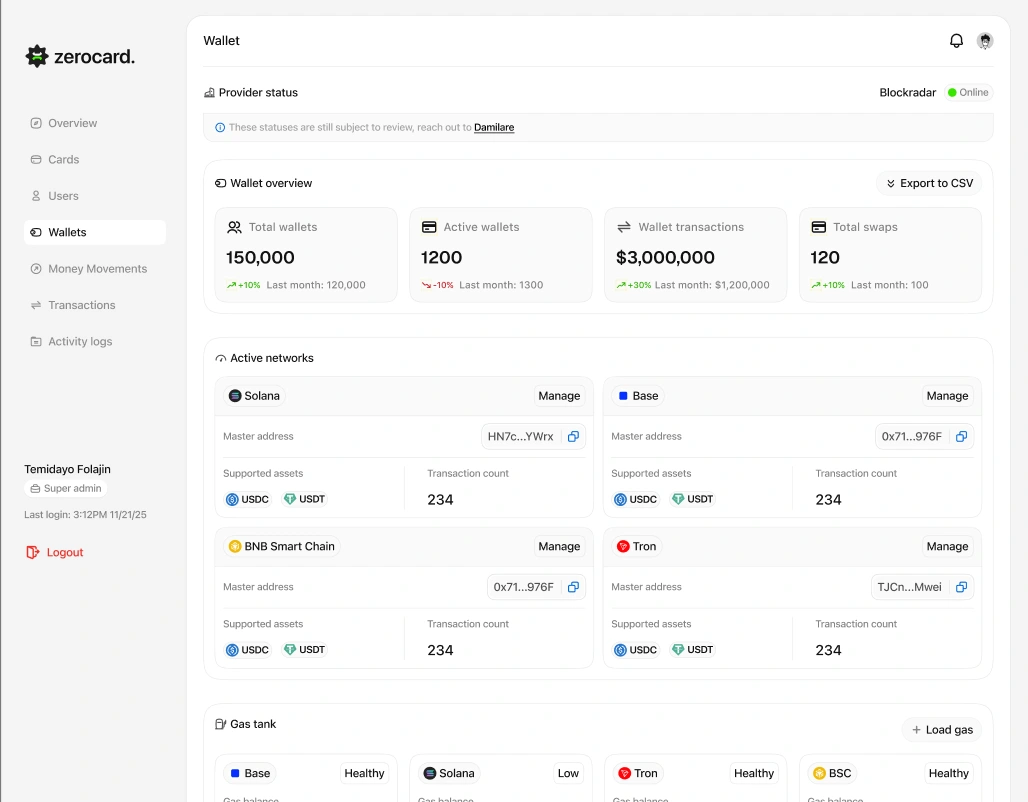1028x802 pixels.
Task: Click the USDT asset chip under Tron
Action: coord(692,650)
